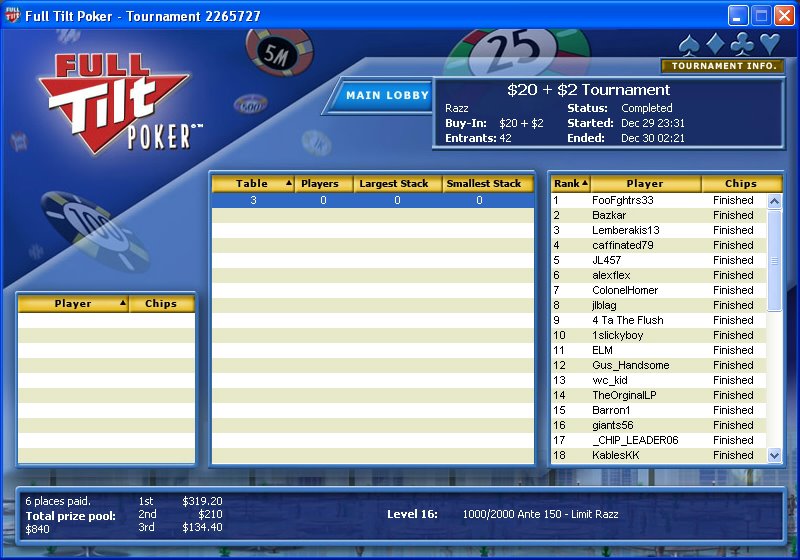
Task: Select player alexflex row
Action: click(x=659, y=275)
